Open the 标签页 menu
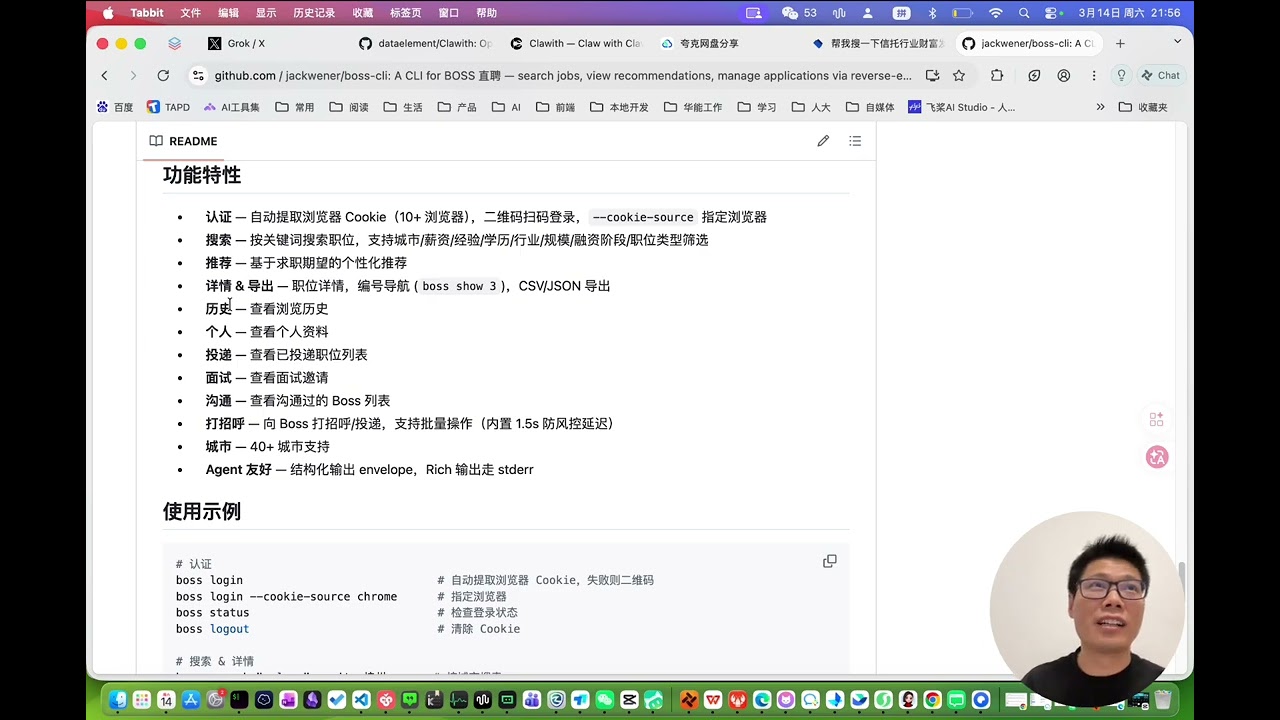Screen dimensions: 1280x720 point(405,13)
